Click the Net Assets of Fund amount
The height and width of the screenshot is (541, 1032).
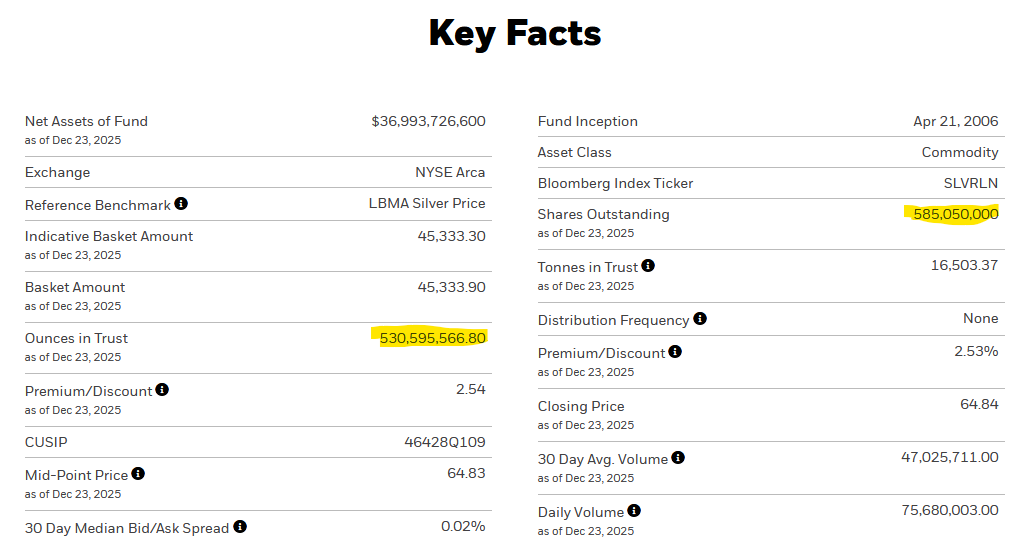pos(428,121)
